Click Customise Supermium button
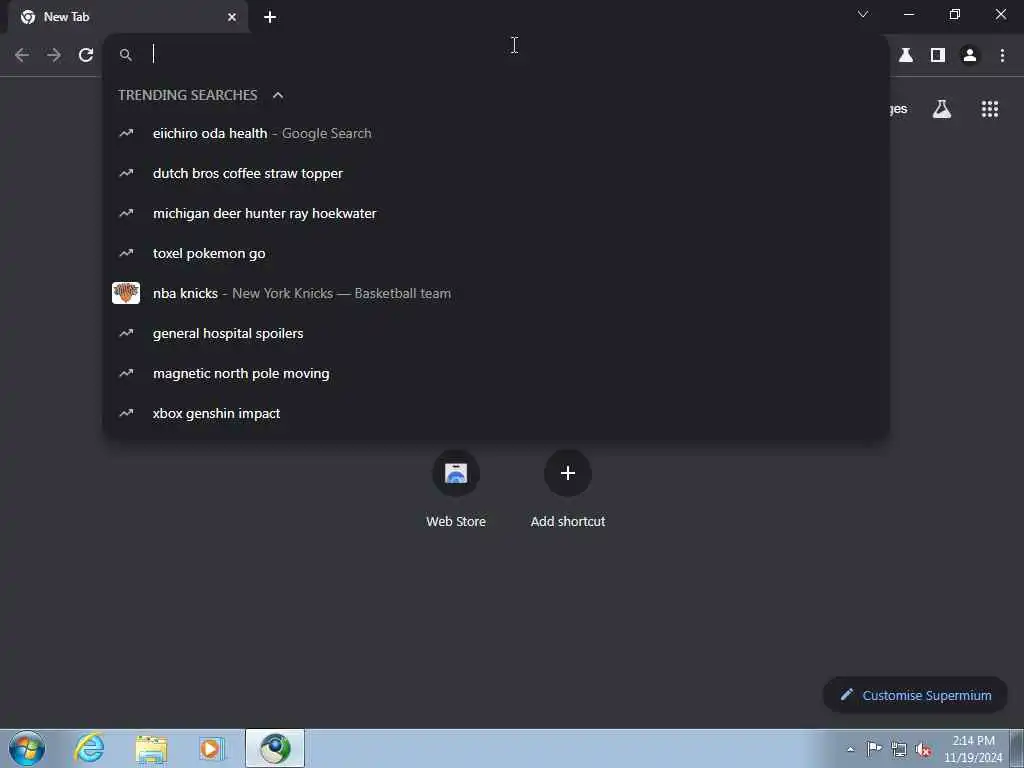 [915, 695]
